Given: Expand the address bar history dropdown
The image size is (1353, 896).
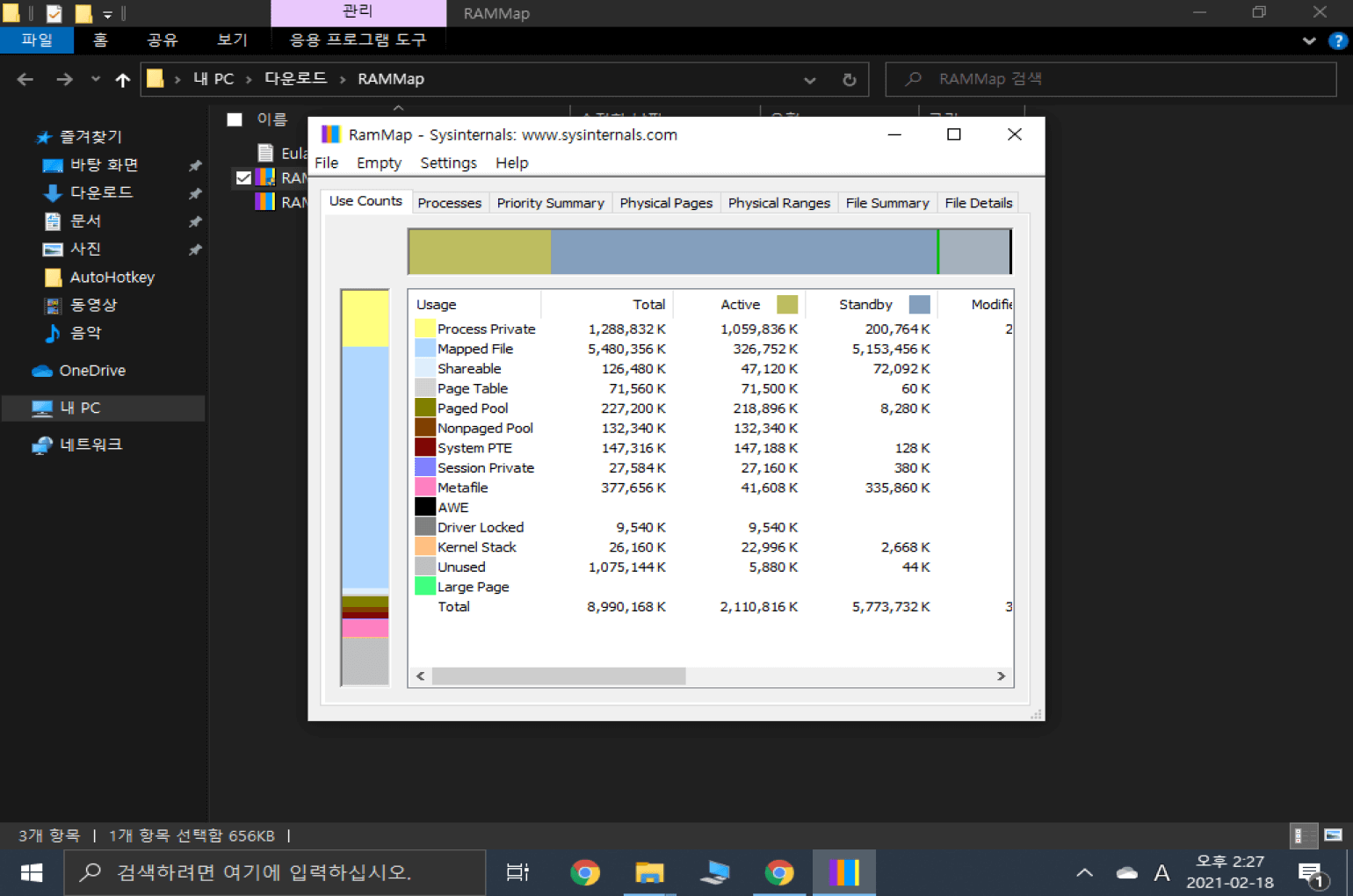Looking at the screenshot, I should [x=809, y=80].
